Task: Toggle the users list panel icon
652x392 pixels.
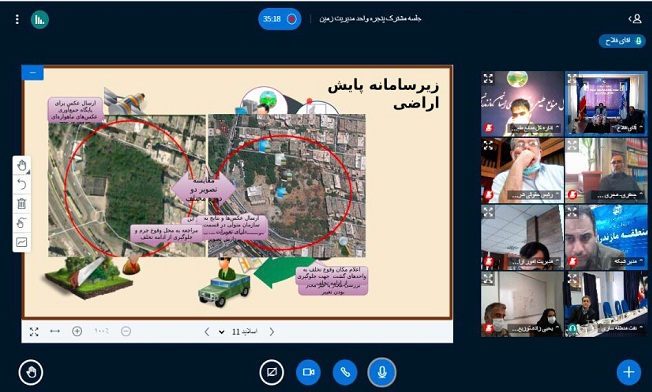Action: [x=635, y=19]
